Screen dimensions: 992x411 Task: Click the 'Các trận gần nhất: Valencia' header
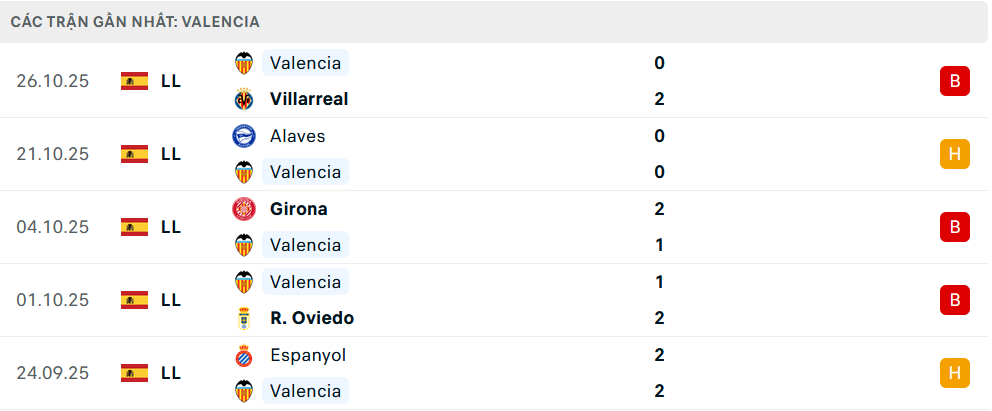135,21
